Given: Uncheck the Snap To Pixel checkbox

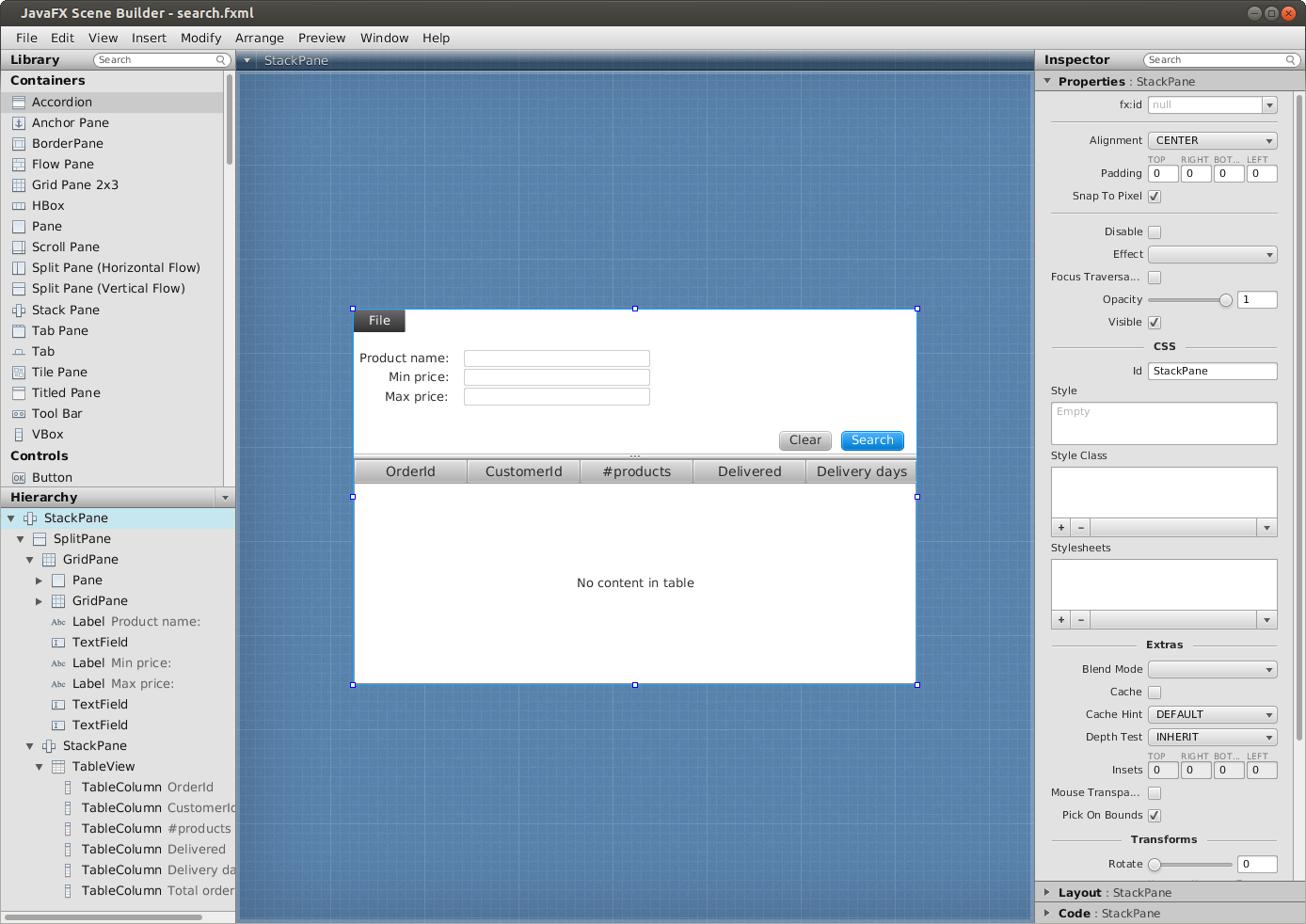Looking at the screenshot, I should pos(1155,197).
